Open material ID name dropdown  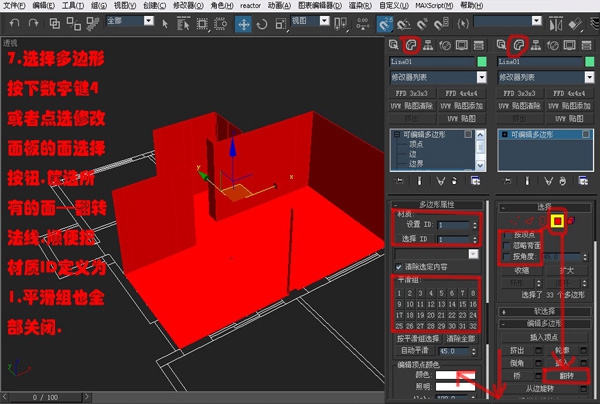click(x=473, y=254)
